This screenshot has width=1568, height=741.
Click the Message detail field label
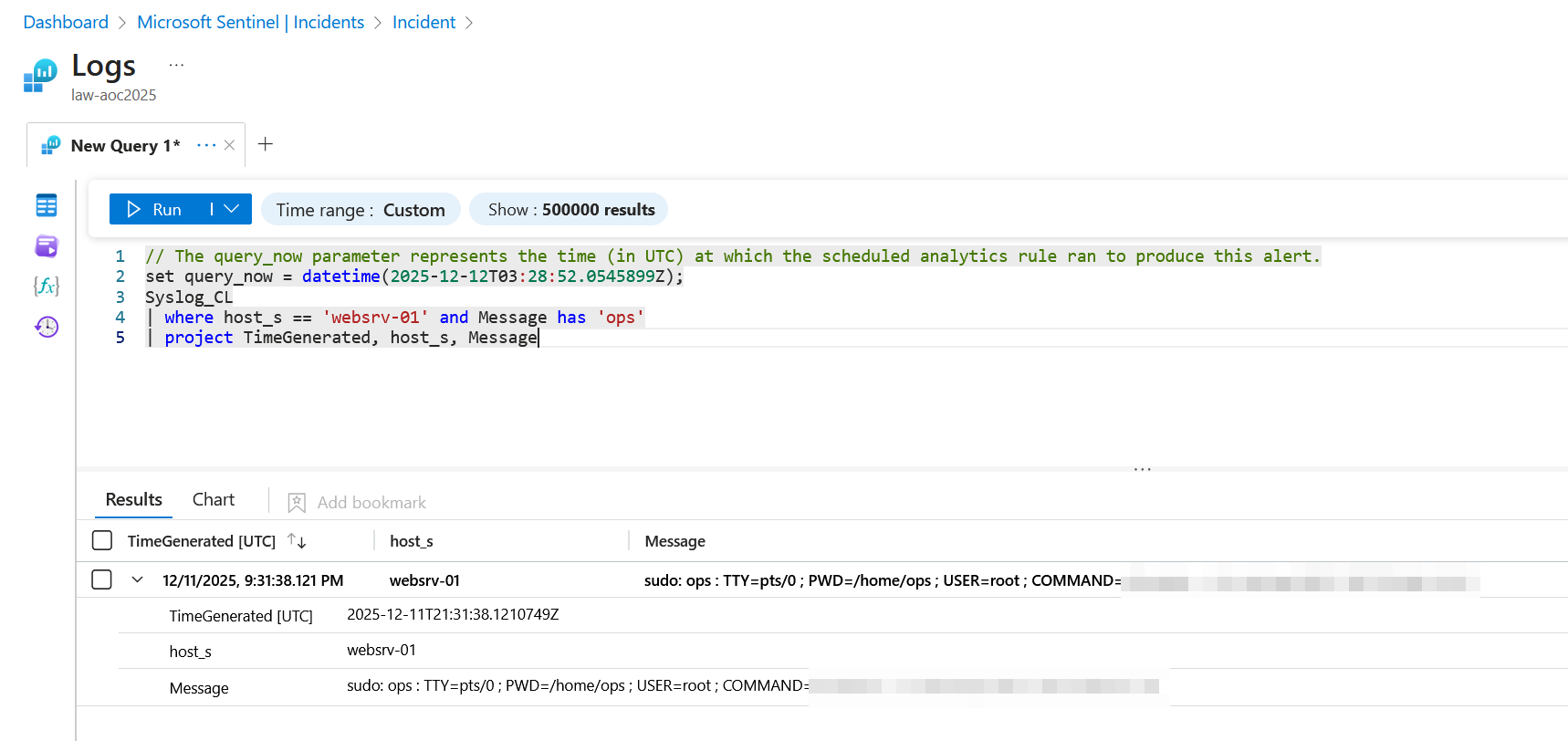pos(199,688)
